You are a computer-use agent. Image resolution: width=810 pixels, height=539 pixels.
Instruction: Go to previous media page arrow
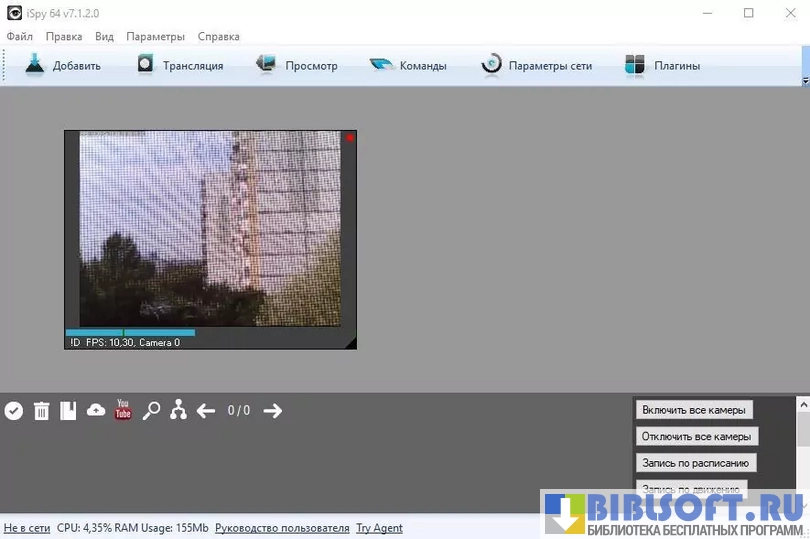206,410
